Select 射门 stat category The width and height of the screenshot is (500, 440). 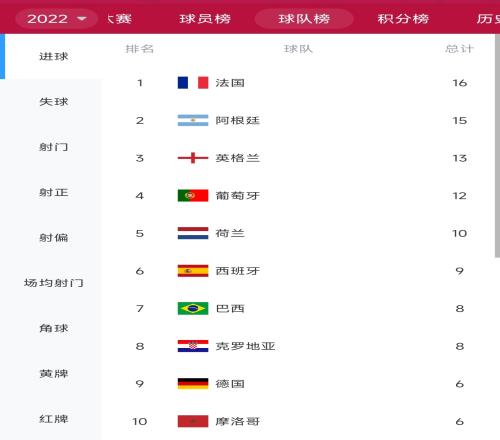click(53, 147)
